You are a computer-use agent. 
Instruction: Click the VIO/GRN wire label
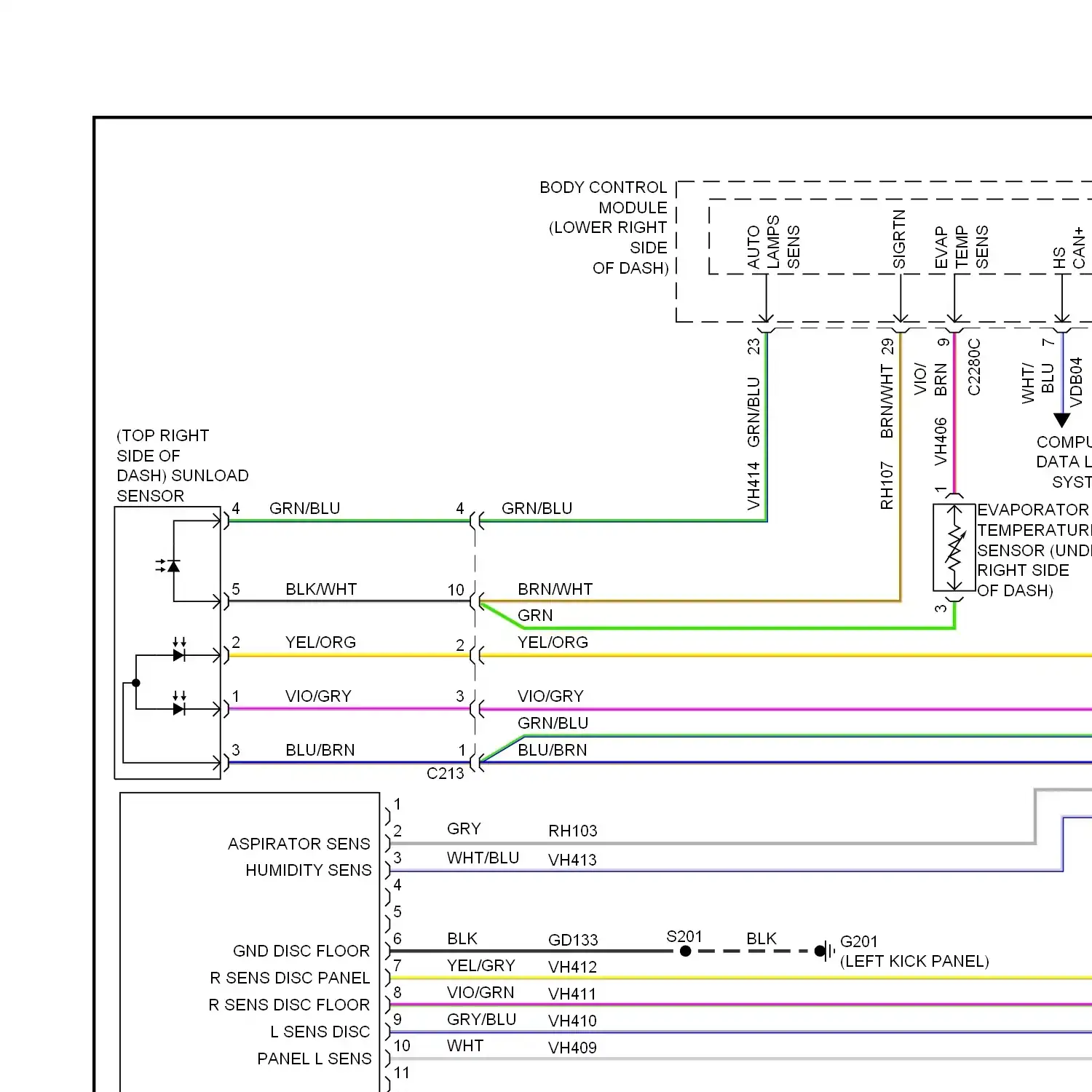pyautogui.click(x=480, y=992)
